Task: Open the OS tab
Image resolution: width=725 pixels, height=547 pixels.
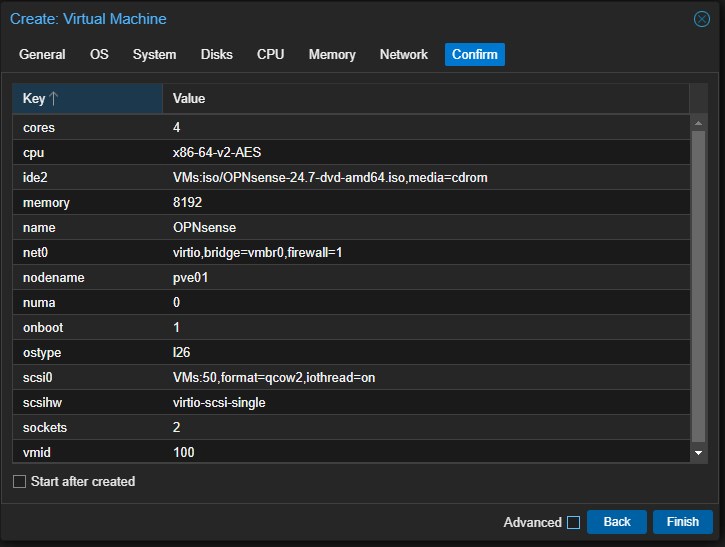Action: click(99, 55)
